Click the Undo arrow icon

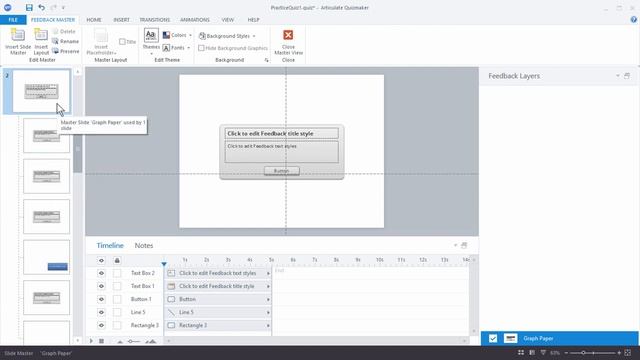tap(42, 7)
